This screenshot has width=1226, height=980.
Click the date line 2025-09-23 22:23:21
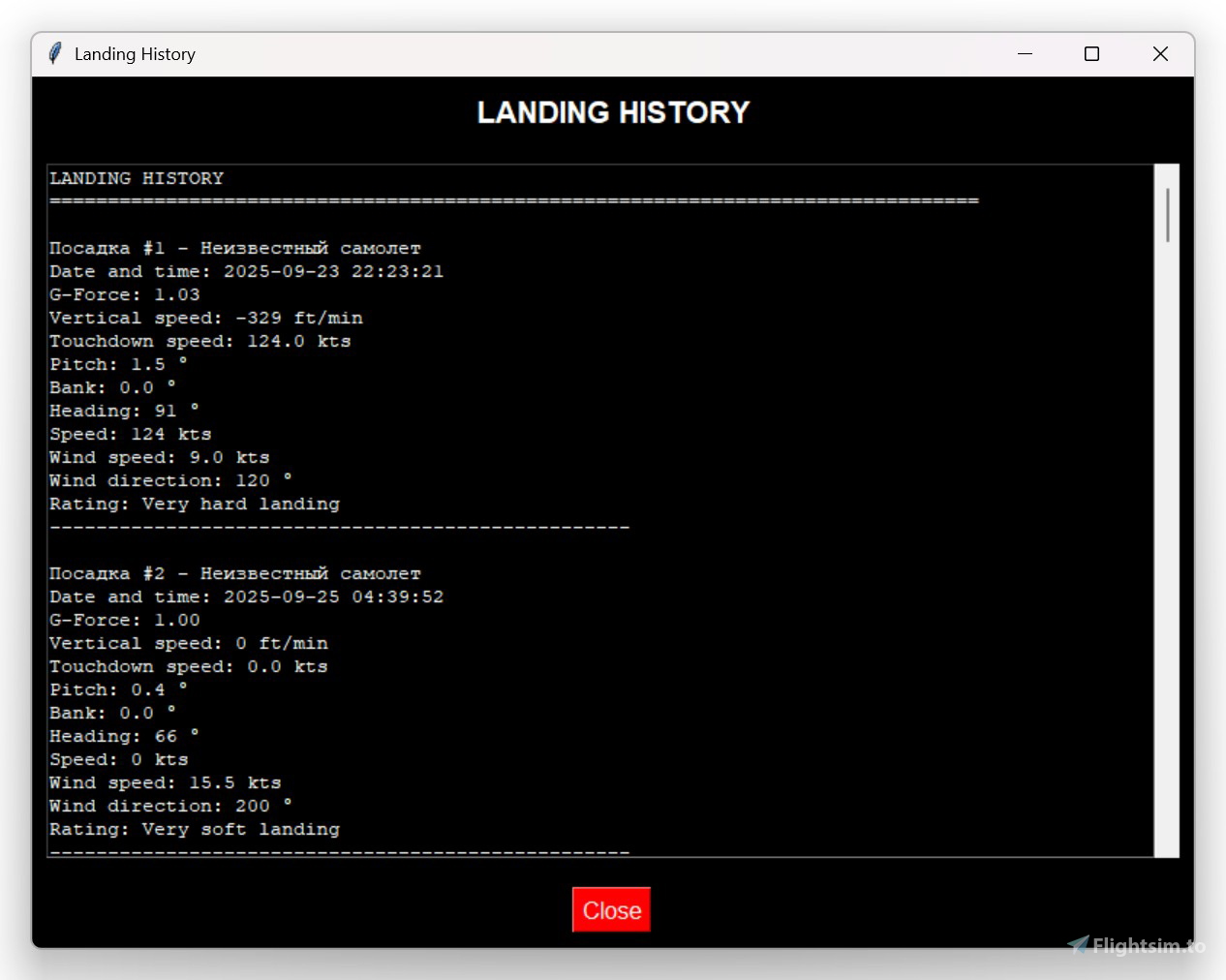246,272
